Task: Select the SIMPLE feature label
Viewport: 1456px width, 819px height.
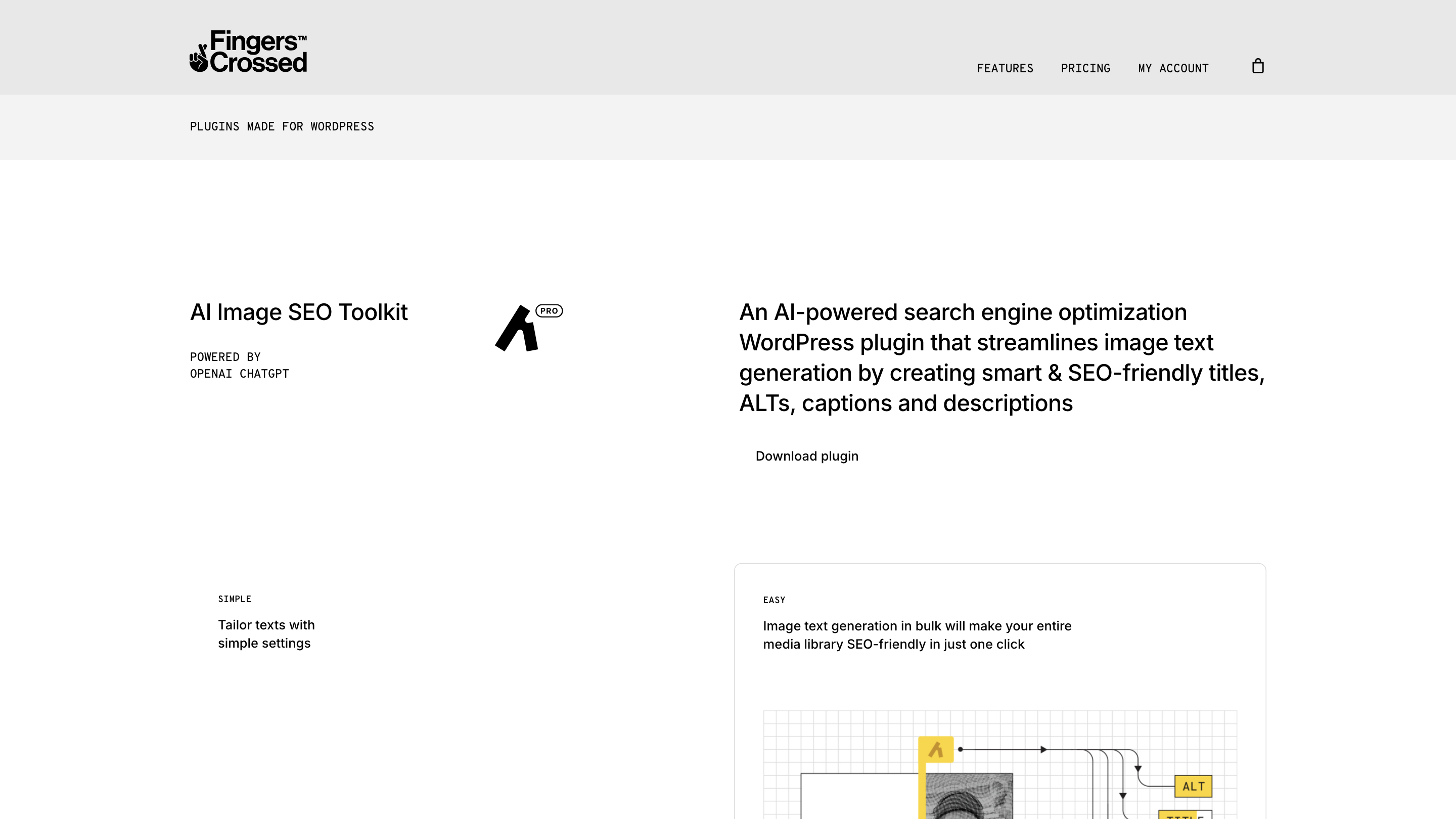Action: pos(234,599)
